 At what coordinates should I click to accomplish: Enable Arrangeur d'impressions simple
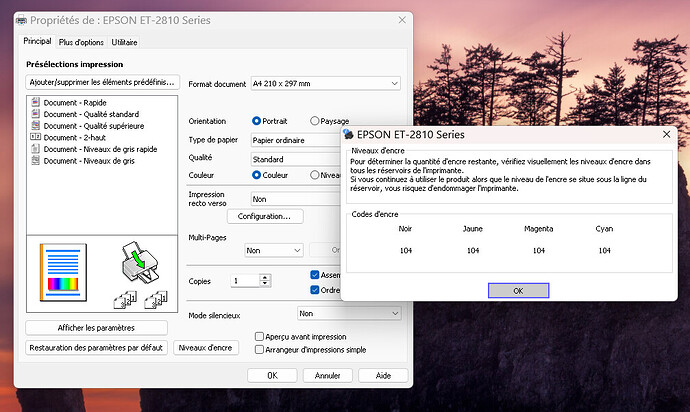click(260, 349)
